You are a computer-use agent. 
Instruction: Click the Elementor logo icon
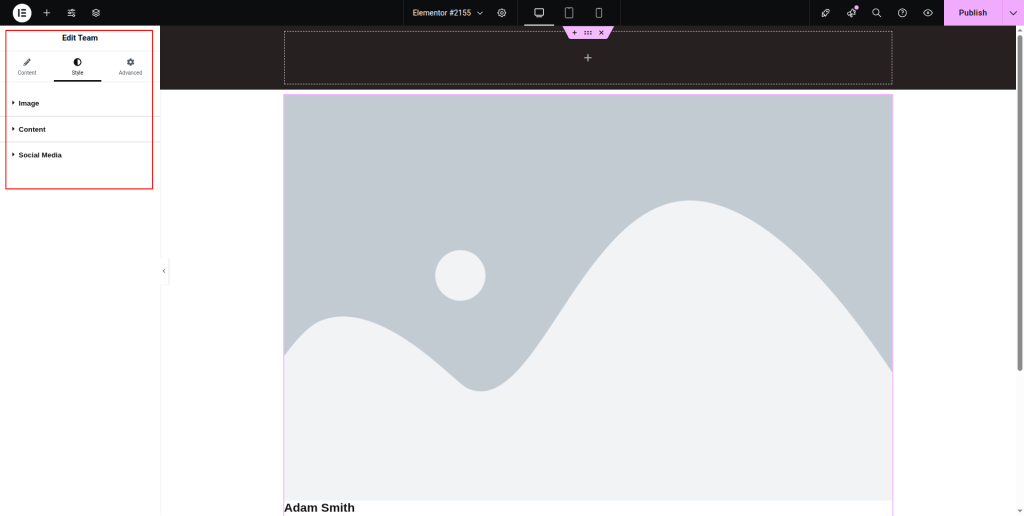22,12
